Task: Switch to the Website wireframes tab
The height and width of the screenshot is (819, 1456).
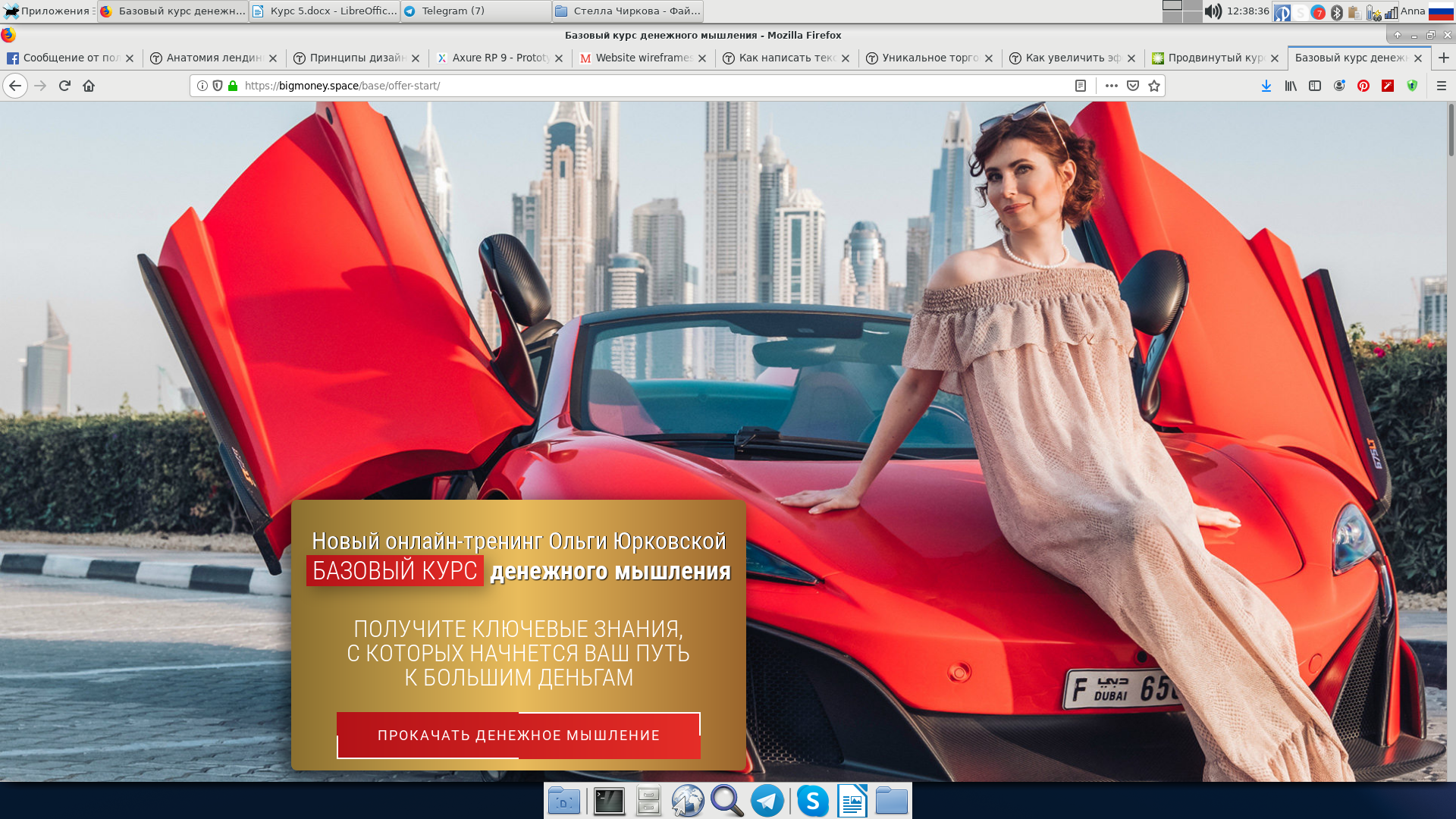Action: 642,58
